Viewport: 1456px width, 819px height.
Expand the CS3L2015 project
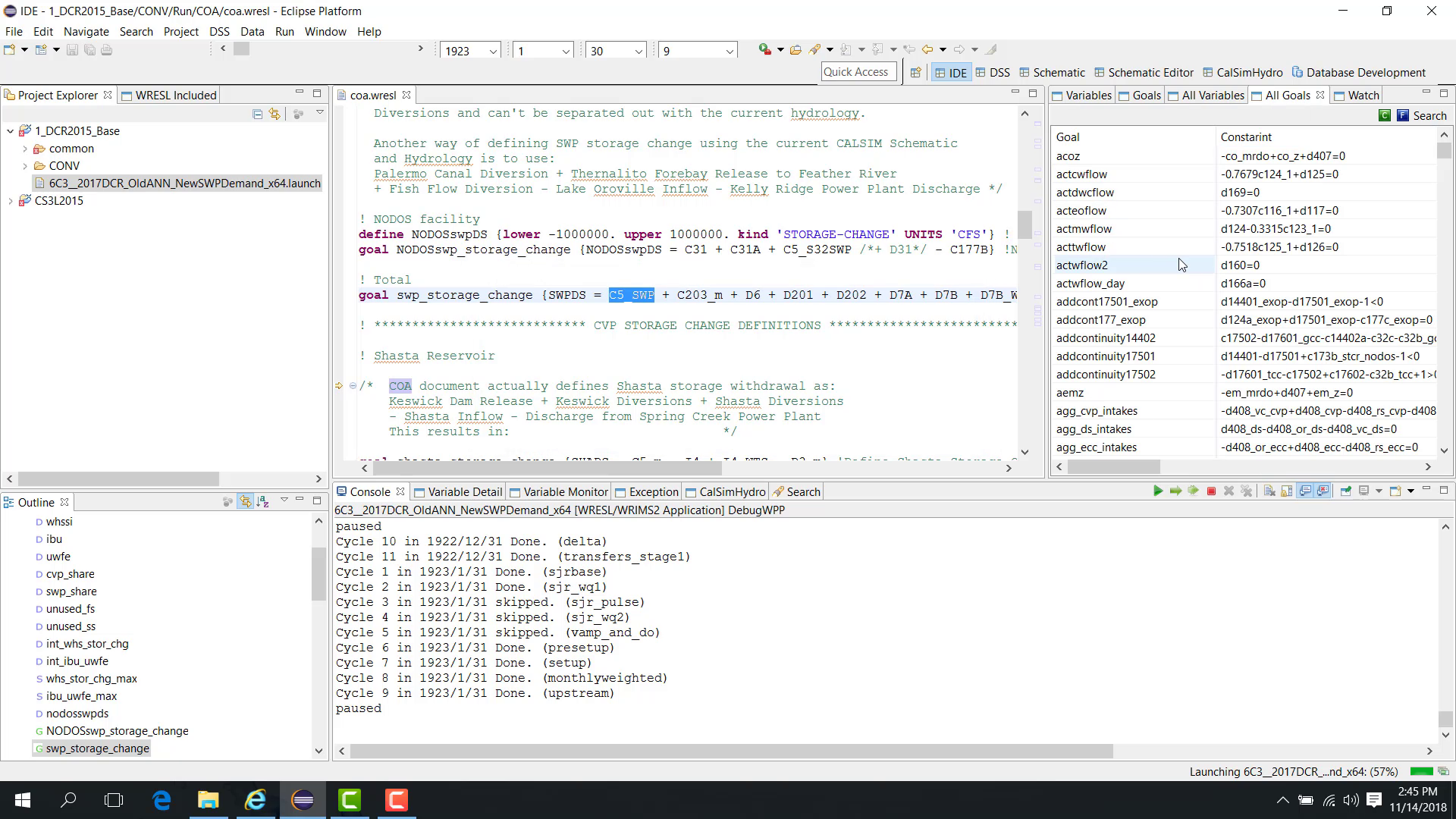point(10,201)
